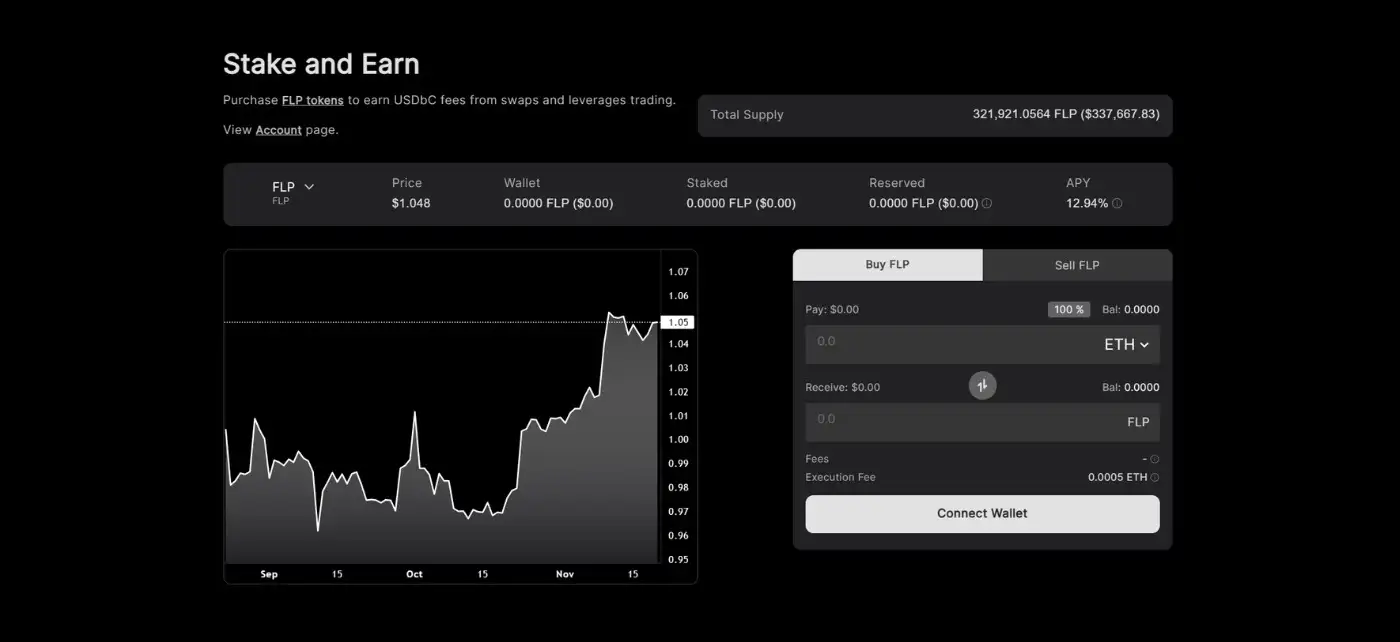Click the Sep label on chart axis

[x=269, y=574]
